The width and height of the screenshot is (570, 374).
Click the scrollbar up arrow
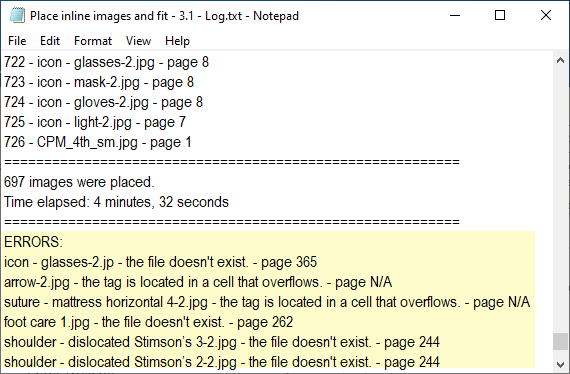(560, 60)
